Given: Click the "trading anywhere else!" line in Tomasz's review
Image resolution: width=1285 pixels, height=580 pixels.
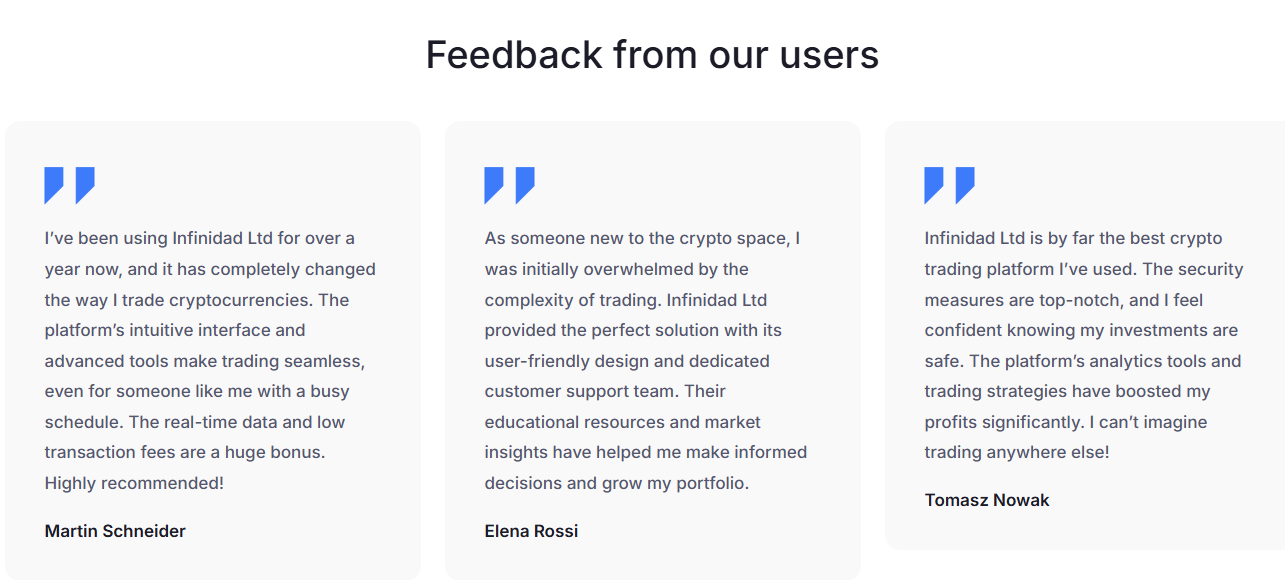Looking at the screenshot, I should 1016,452.
